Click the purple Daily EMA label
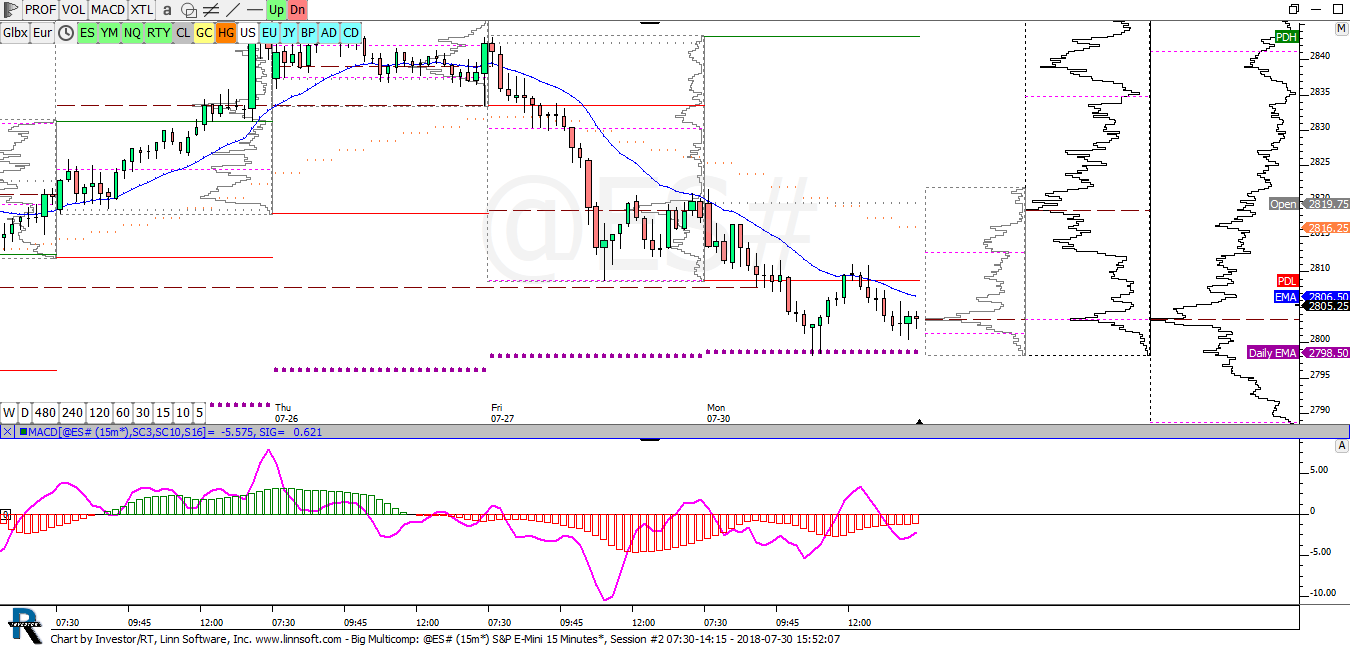 1273,353
